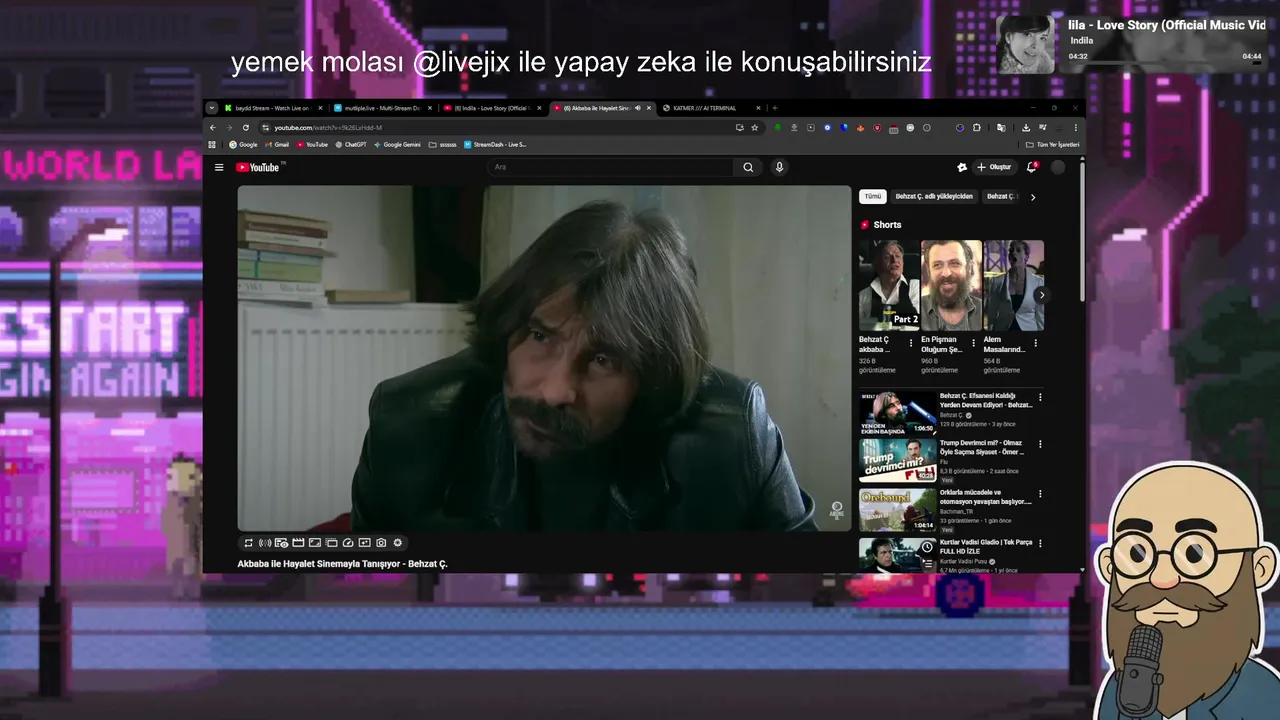The width and height of the screenshot is (1280, 720).
Task: Take video screenshot with camera icon
Action: pyautogui.click(x=381, y=543)
